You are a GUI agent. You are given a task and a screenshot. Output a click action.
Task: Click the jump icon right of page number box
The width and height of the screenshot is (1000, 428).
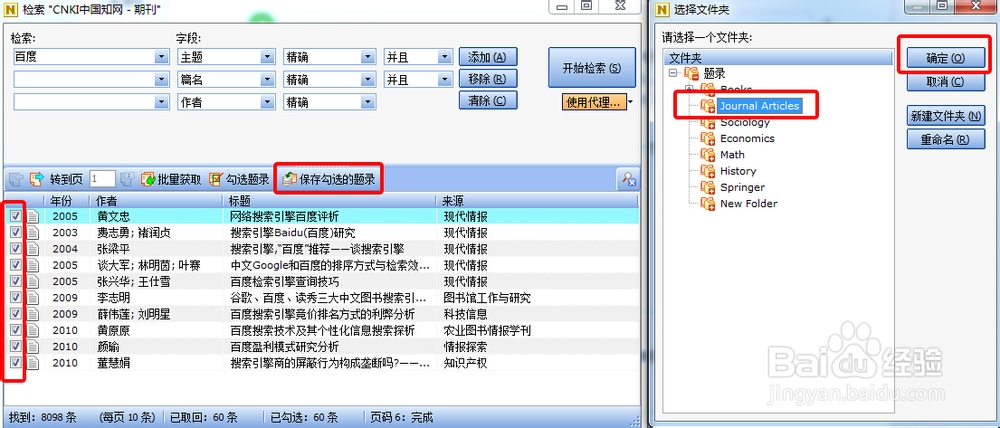coord(128,179)
